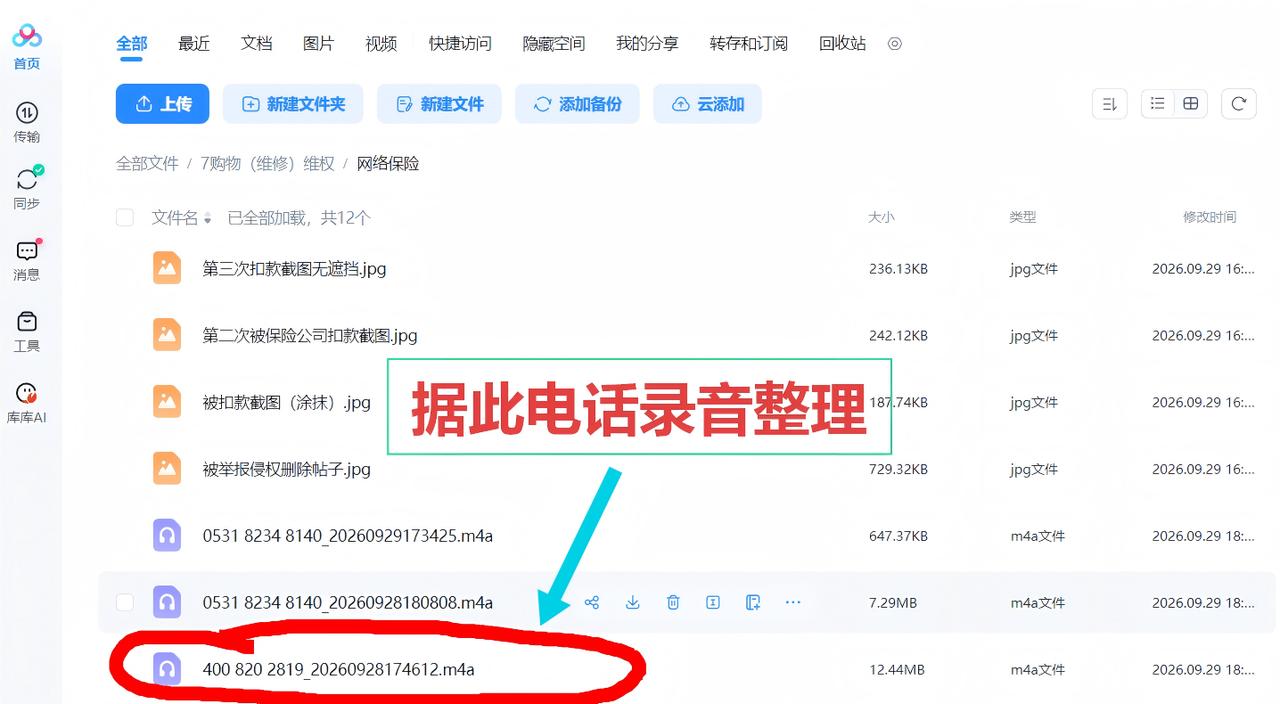Click the 729.32KB size cell

(x=898, y=469)
